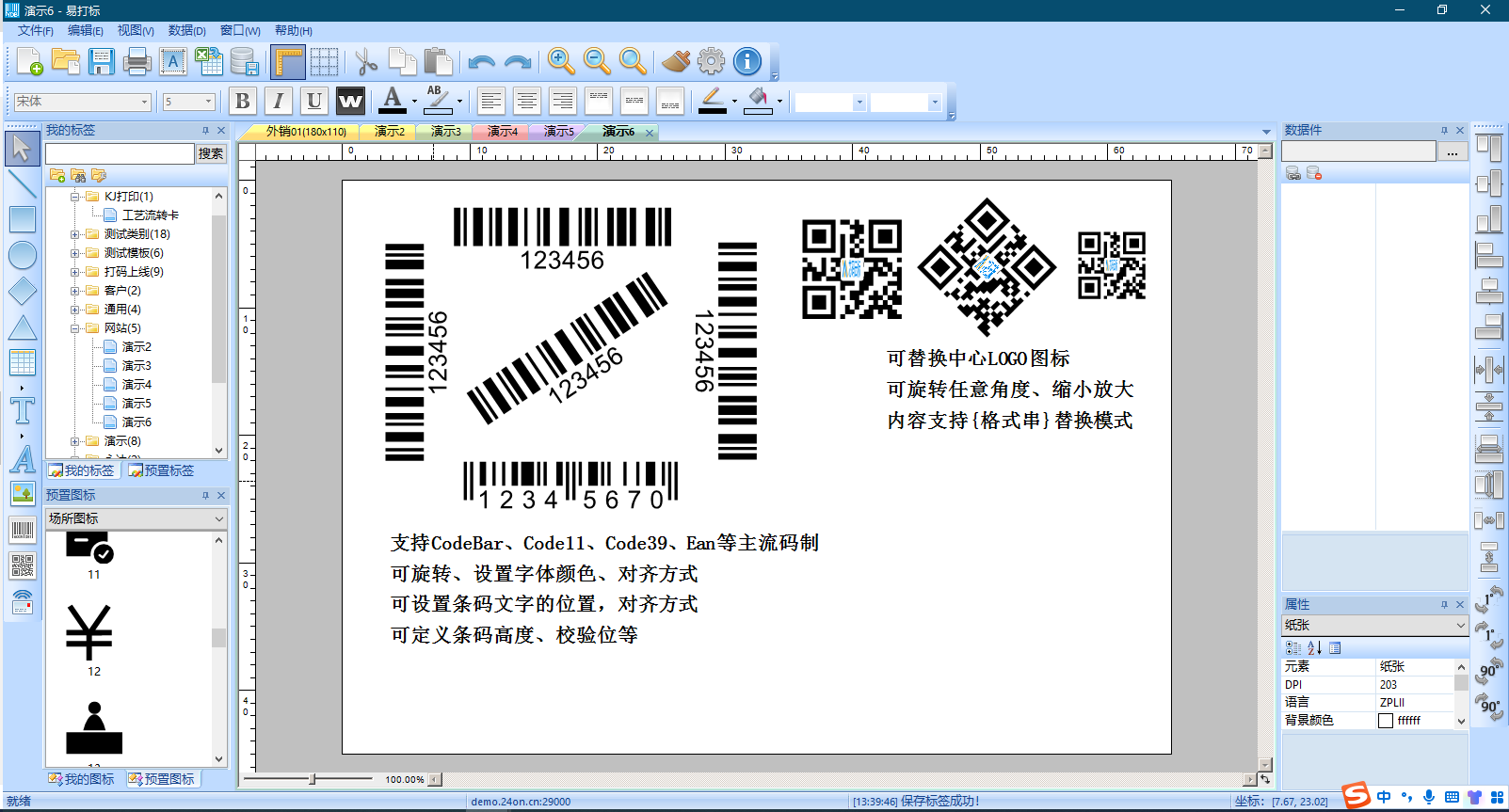The width and height of the screenshot is (1509, 812).
Task: Open the 宋体 font family dropdown
Action: 144,102
